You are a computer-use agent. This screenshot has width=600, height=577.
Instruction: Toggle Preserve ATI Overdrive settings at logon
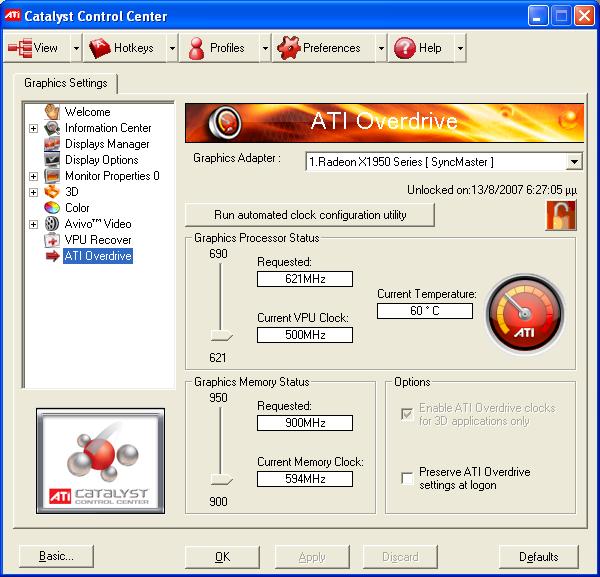tap(407, 478)
